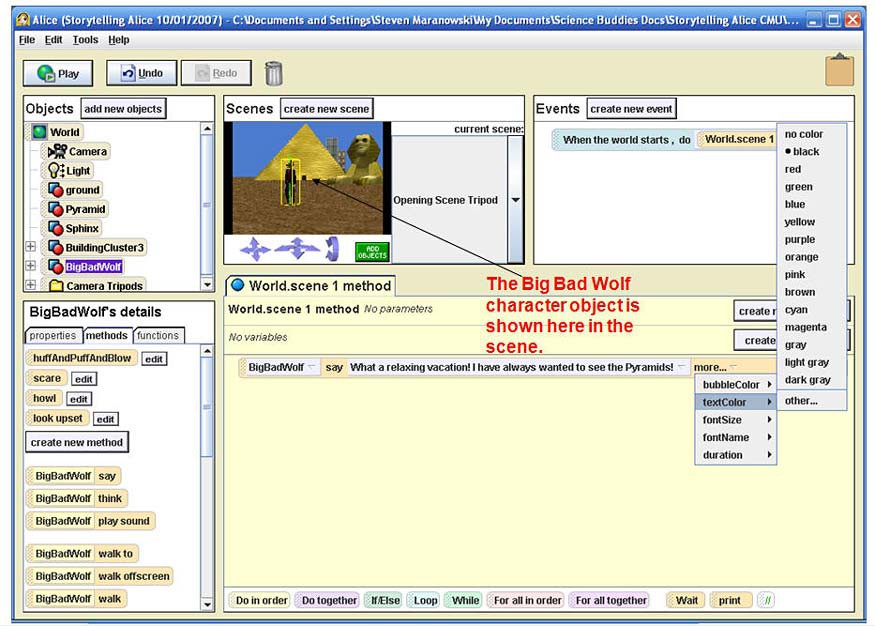Expand the bubbleColor submenu
This screenshot has height=626, width=875.
point(736,384)
